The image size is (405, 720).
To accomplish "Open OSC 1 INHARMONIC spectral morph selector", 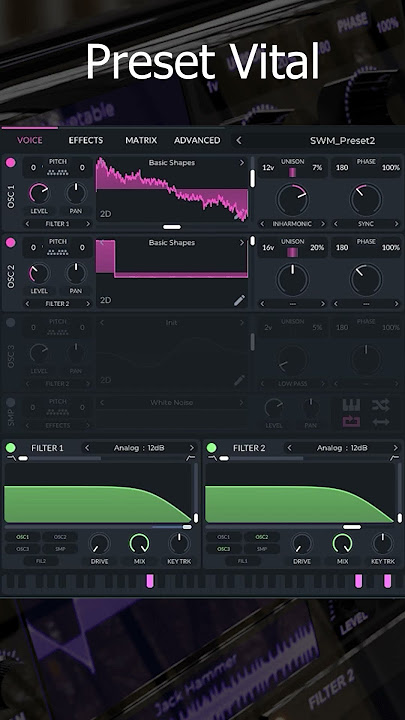I will click(x=292, y=224).
